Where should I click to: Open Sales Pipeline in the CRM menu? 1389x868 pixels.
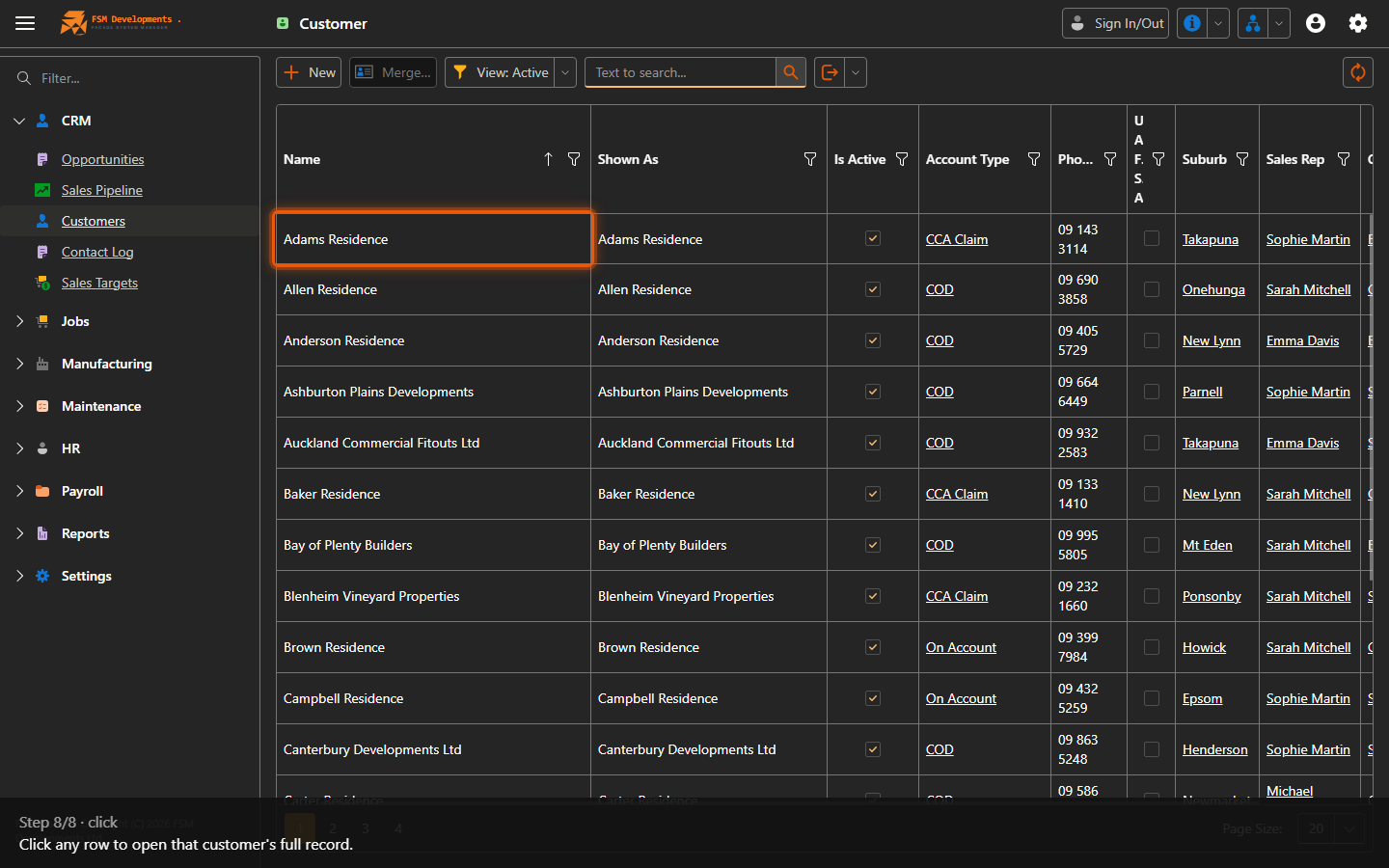click(102, 190)
